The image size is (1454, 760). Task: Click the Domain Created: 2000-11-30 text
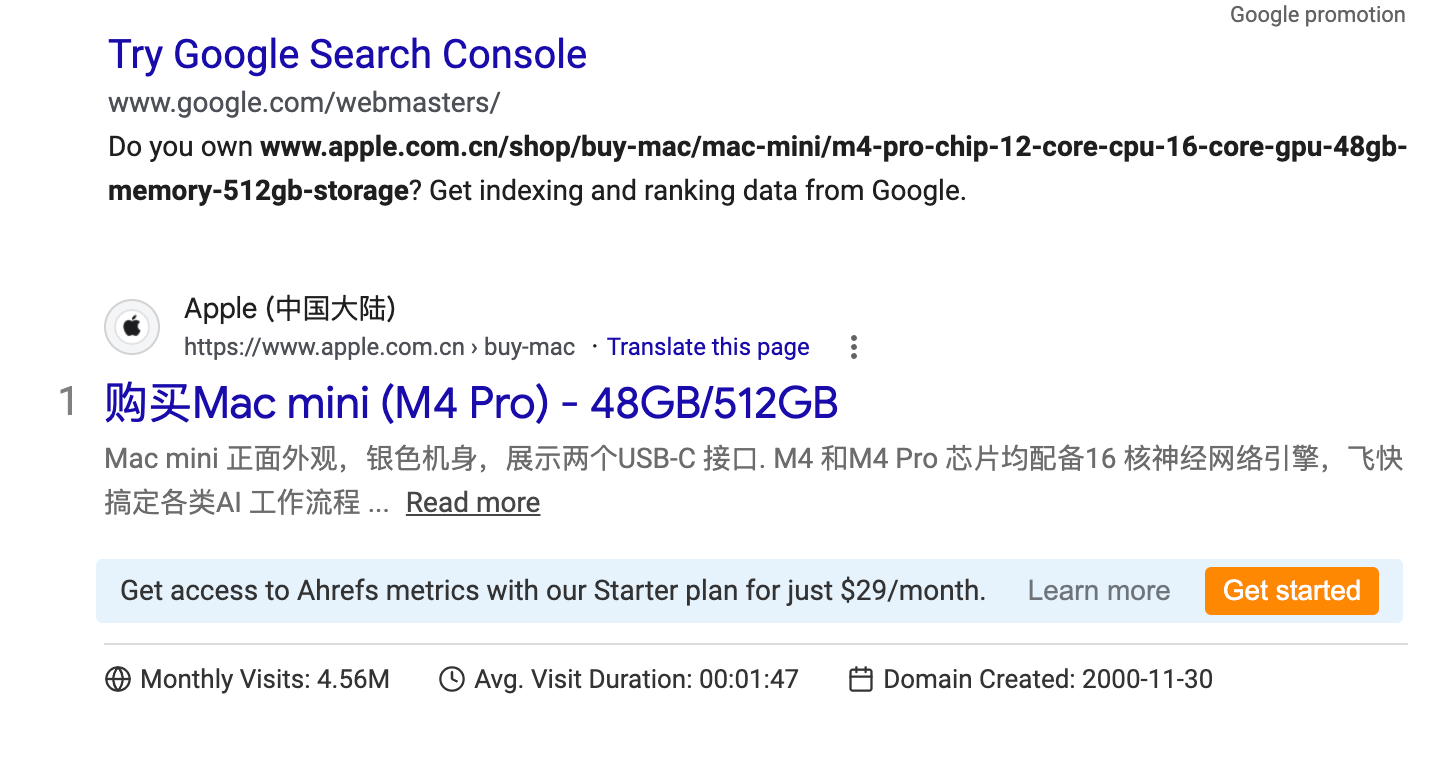(1048, 680)
